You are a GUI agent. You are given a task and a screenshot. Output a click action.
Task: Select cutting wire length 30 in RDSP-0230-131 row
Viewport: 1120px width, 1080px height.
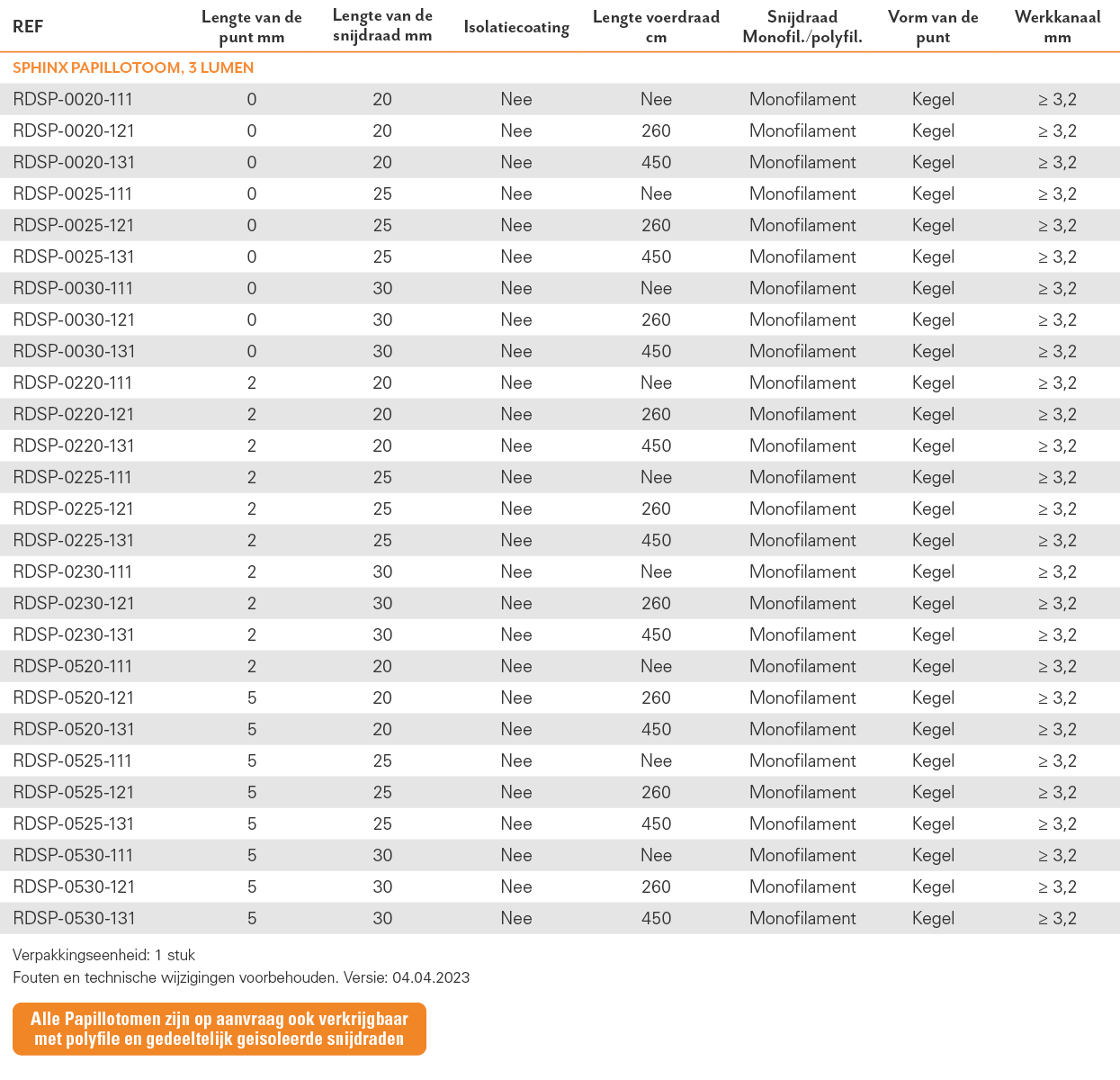(382, 634)
